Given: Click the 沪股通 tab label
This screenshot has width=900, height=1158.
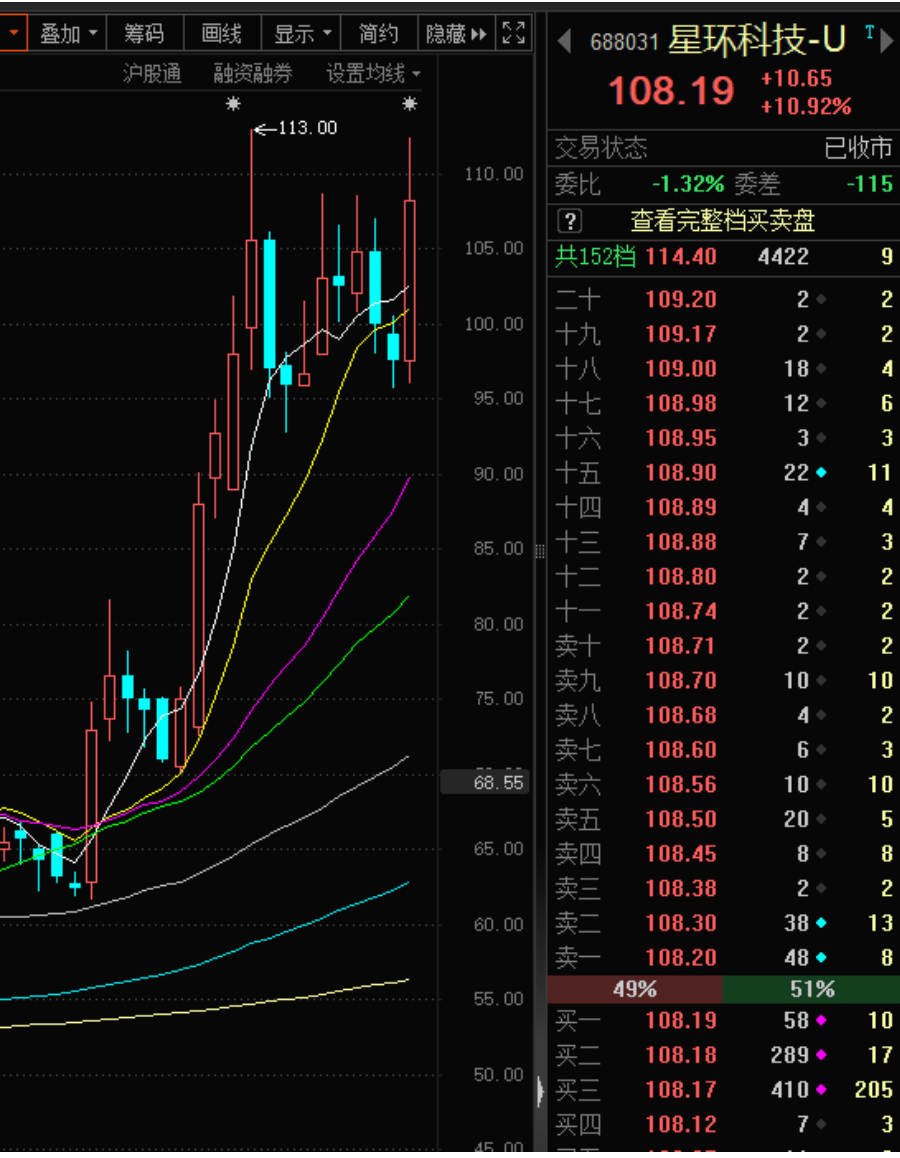Looking at the screenshot, I should pos(152,73).
